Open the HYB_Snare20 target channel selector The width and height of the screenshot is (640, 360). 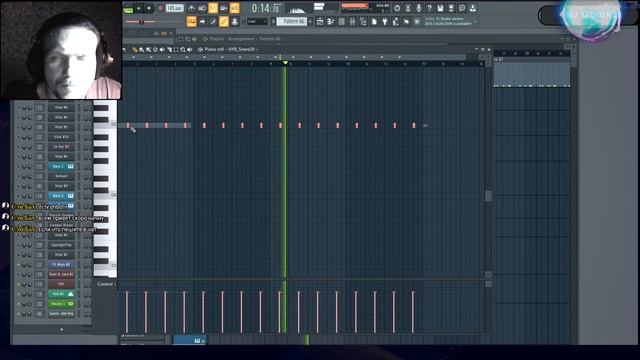coord(242,49)
